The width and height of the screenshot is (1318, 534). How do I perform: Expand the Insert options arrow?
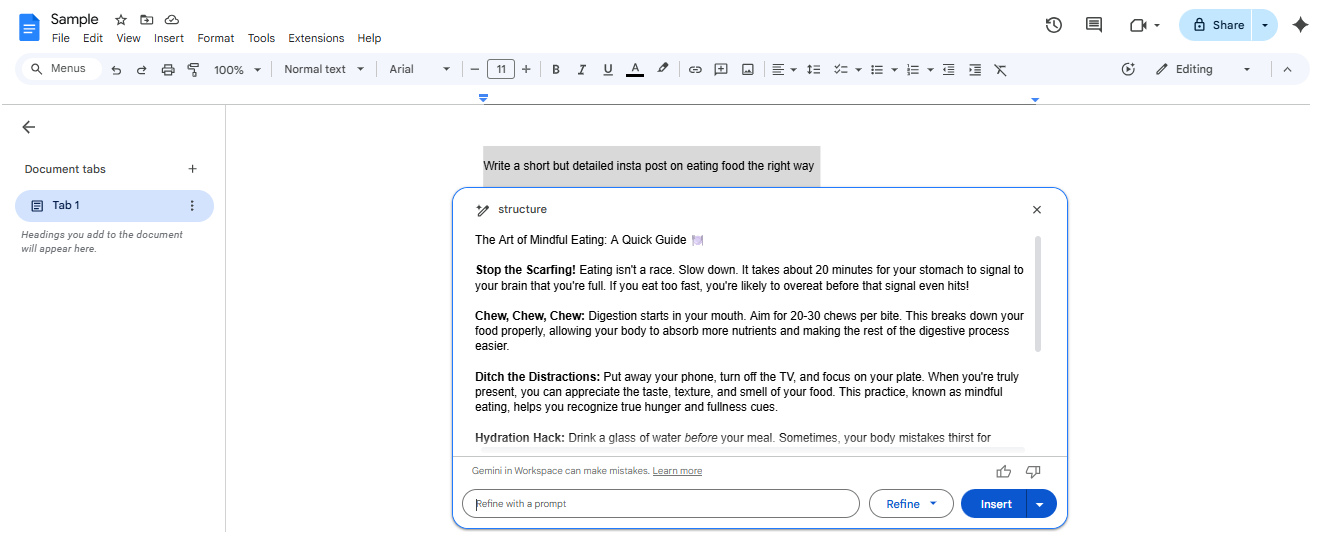coord(1041,504)
